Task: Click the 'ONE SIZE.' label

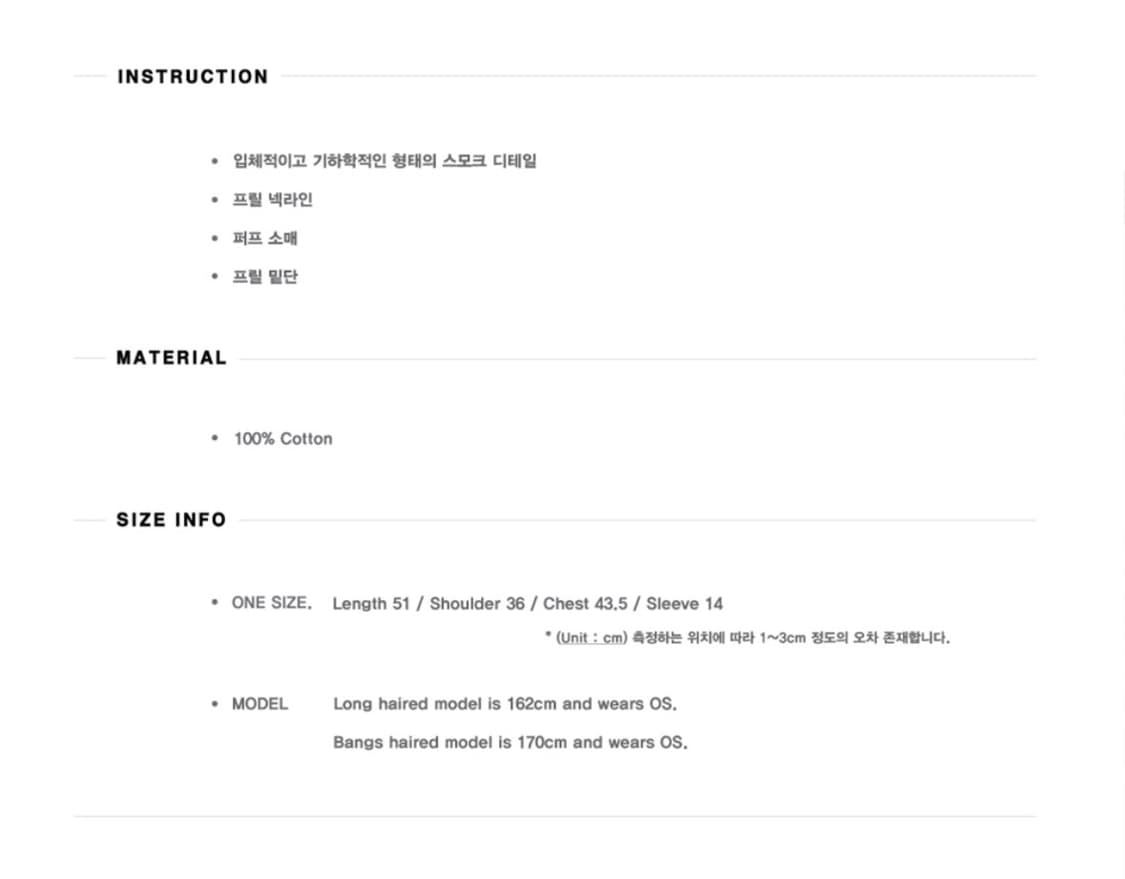Action: click(271, 603)
